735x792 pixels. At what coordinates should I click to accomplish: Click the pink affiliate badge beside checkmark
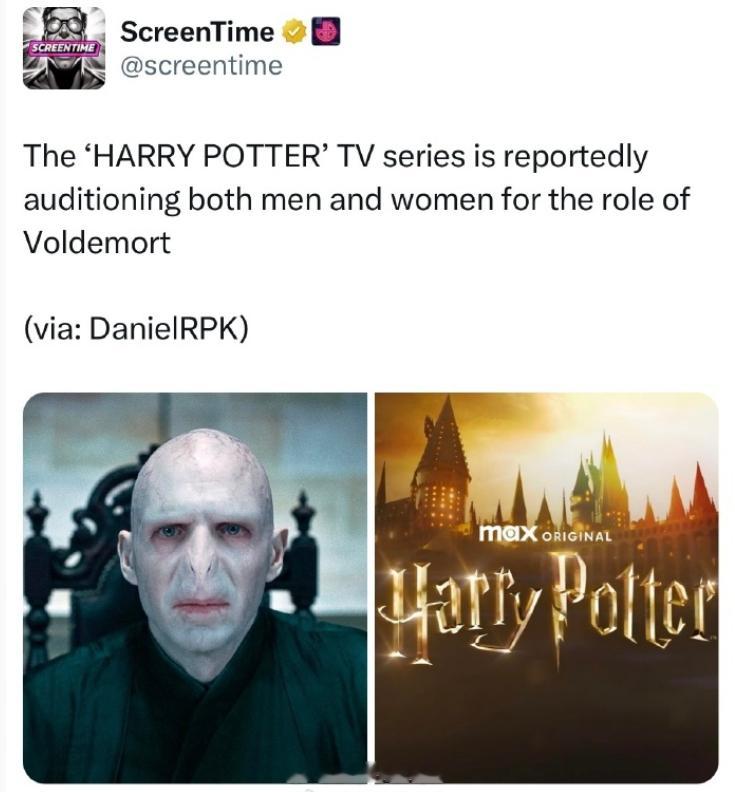[326, 32]
